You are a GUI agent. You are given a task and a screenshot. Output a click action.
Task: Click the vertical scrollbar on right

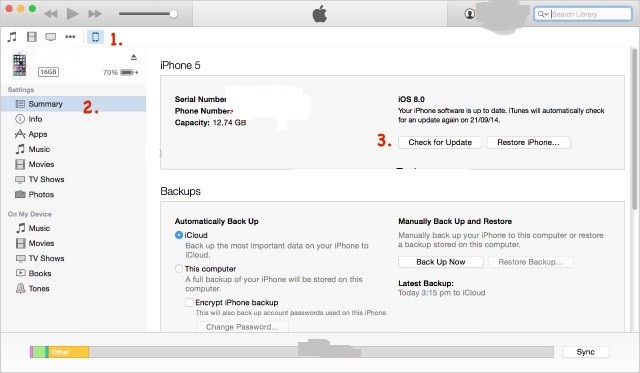[x=634, y=129]
